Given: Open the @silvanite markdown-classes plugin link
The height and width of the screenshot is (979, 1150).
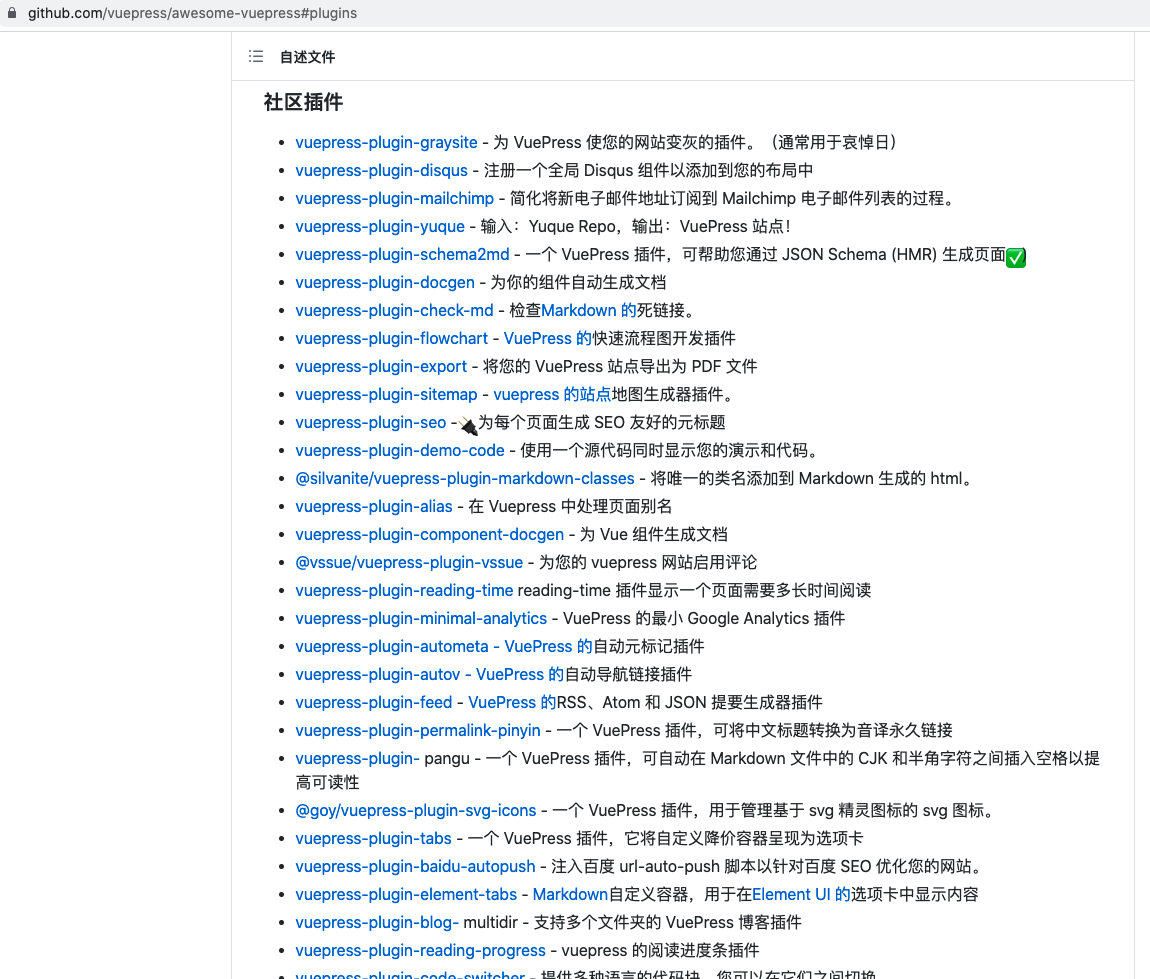Looking at the screenshot, I should click(465, 478).
